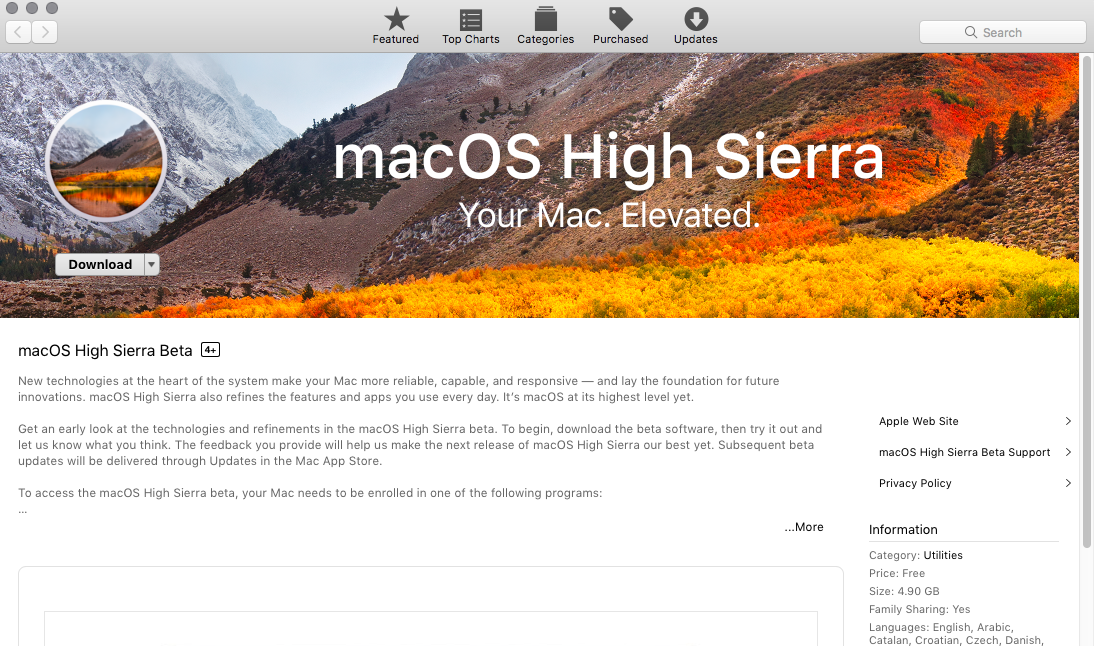Click the vertical scrollbar on the right
The width and height of the screenshot is (1094, 646).
pyautogui.click(x=1087, y=300)
